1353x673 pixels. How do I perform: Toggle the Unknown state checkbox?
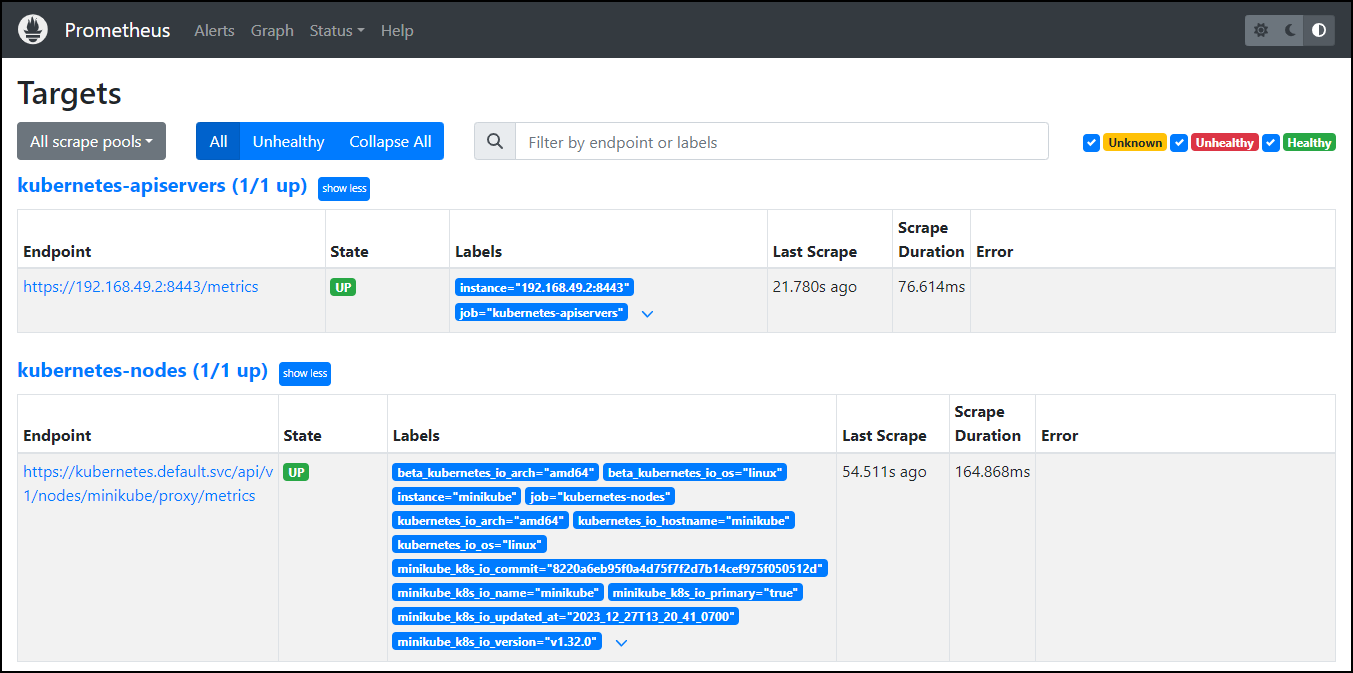click(x=1092, y=143)
